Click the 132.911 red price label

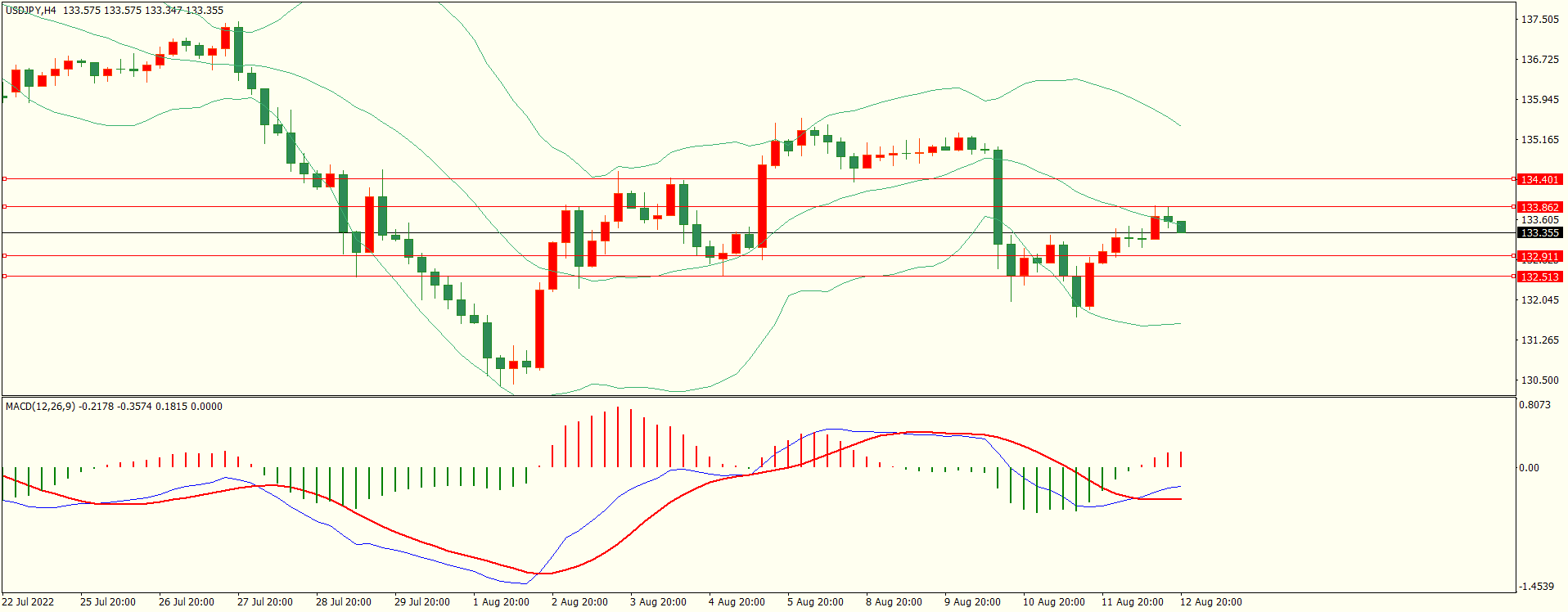1539,256
